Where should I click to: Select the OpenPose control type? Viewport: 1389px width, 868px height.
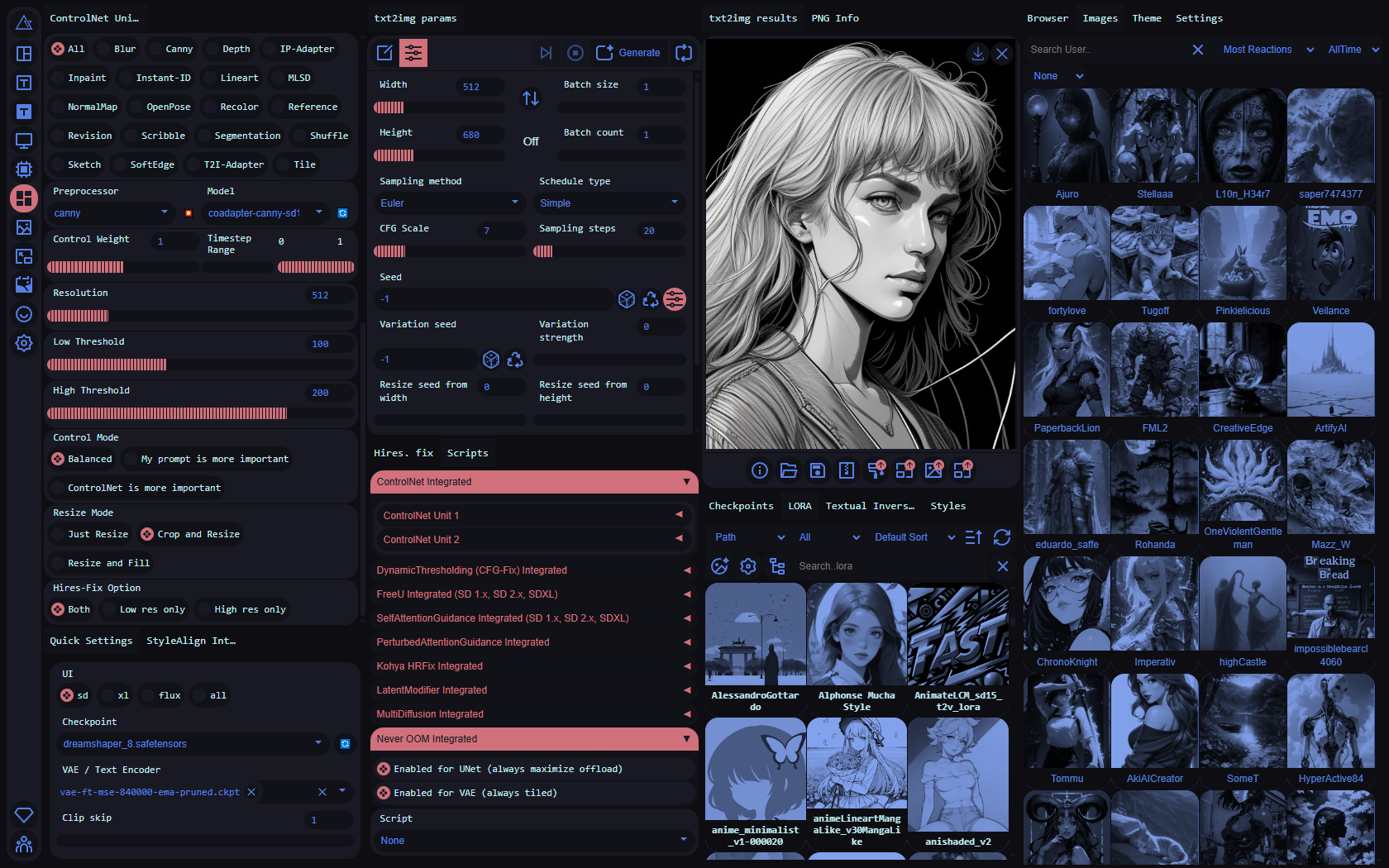(160, 107)
